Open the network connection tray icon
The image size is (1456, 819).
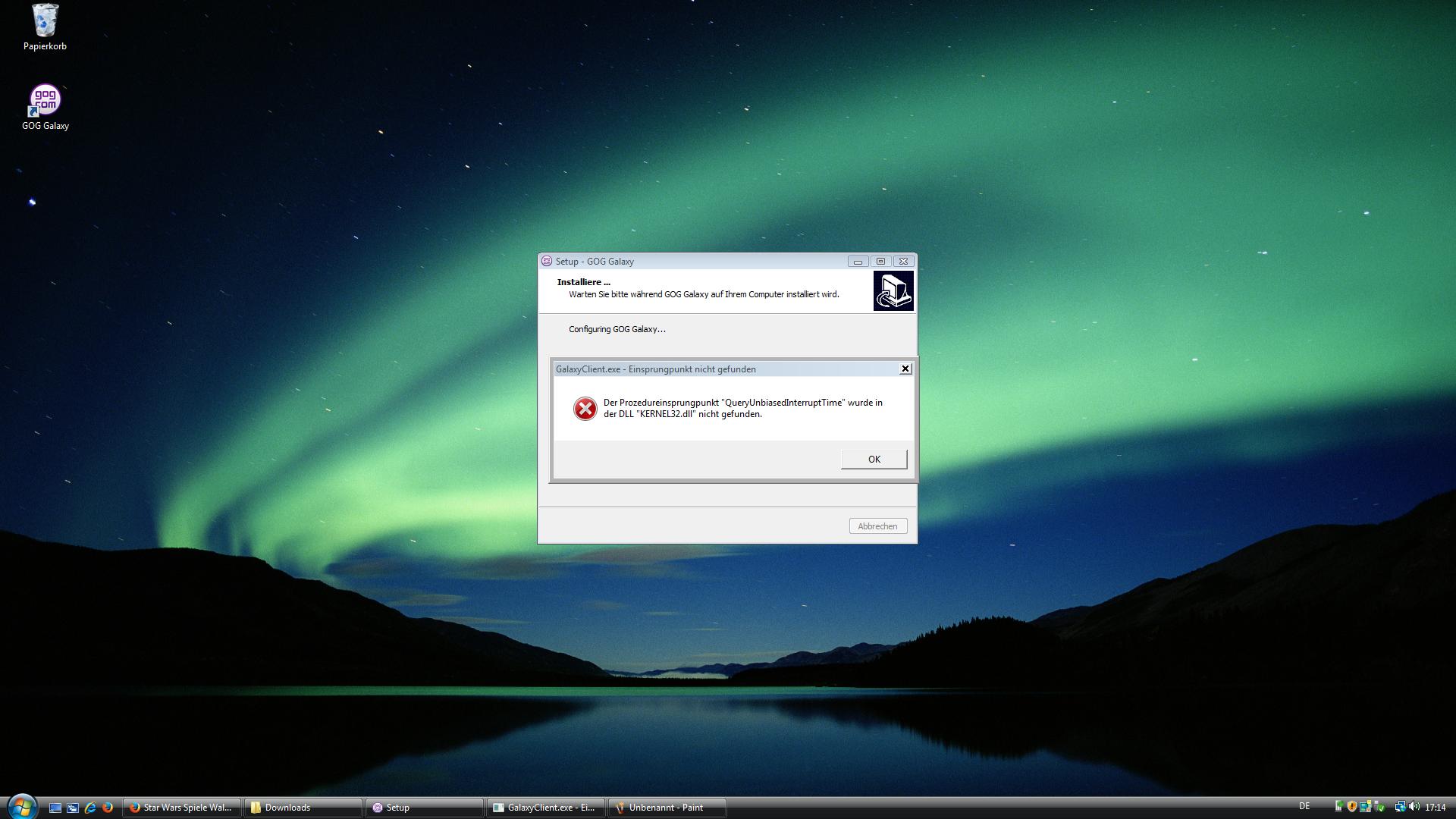click(x=1401, y=807)
